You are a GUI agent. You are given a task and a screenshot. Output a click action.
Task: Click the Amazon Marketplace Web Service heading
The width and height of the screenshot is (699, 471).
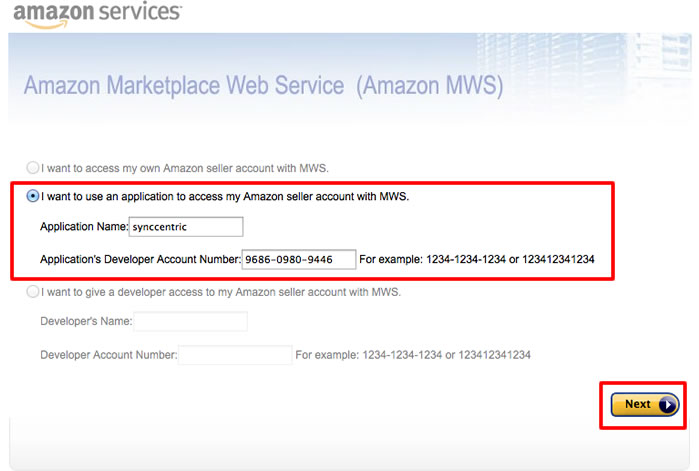(x=263, y=85)
